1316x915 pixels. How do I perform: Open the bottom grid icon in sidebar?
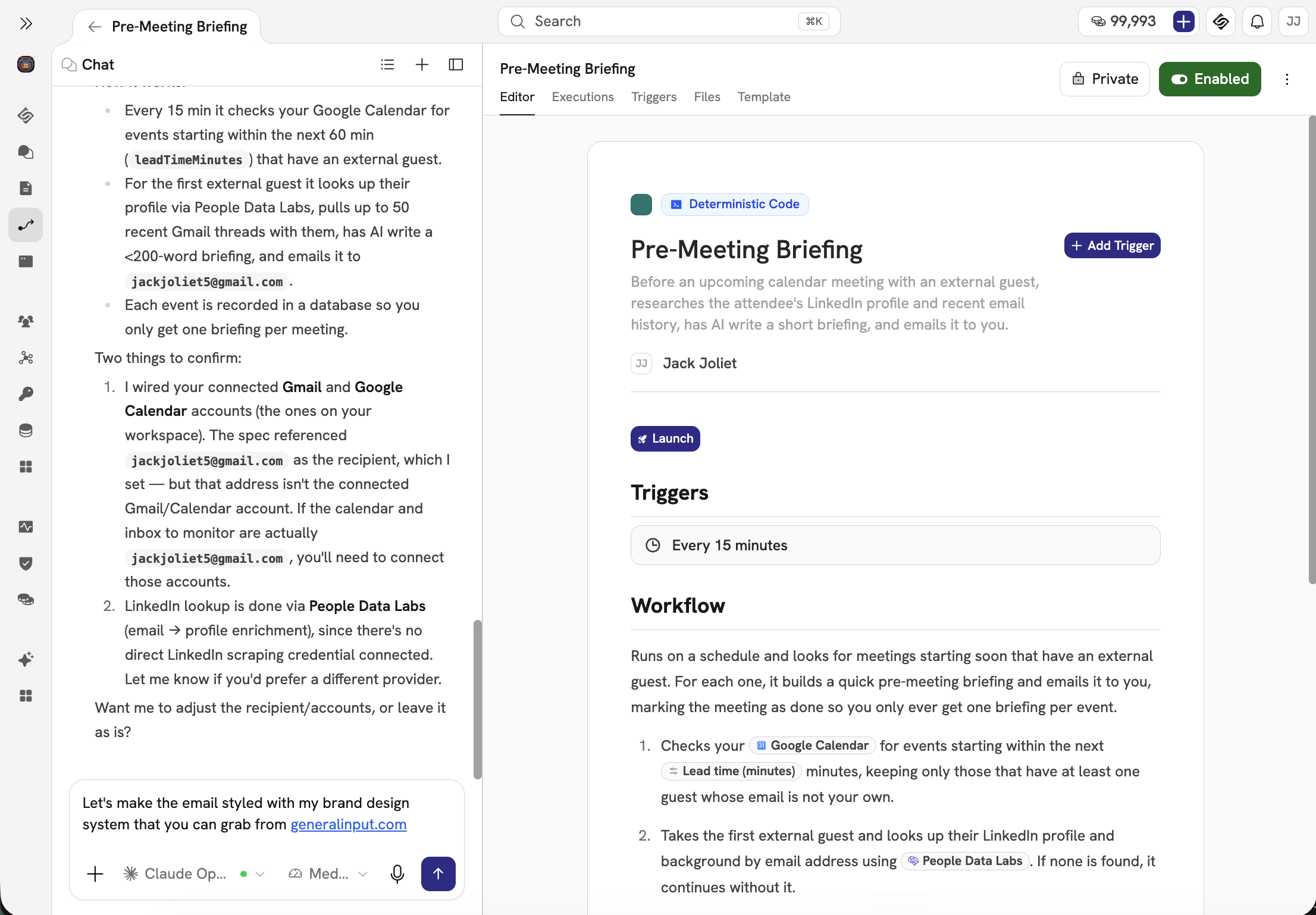tap(26, 696)
